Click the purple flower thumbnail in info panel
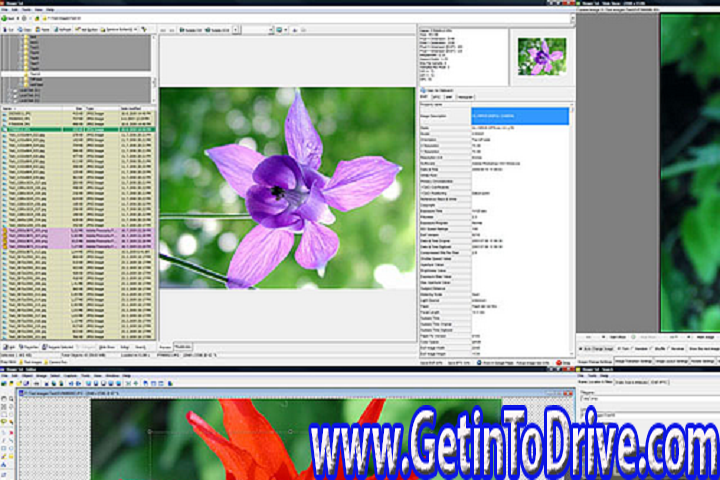 click(x=542, y=57)
